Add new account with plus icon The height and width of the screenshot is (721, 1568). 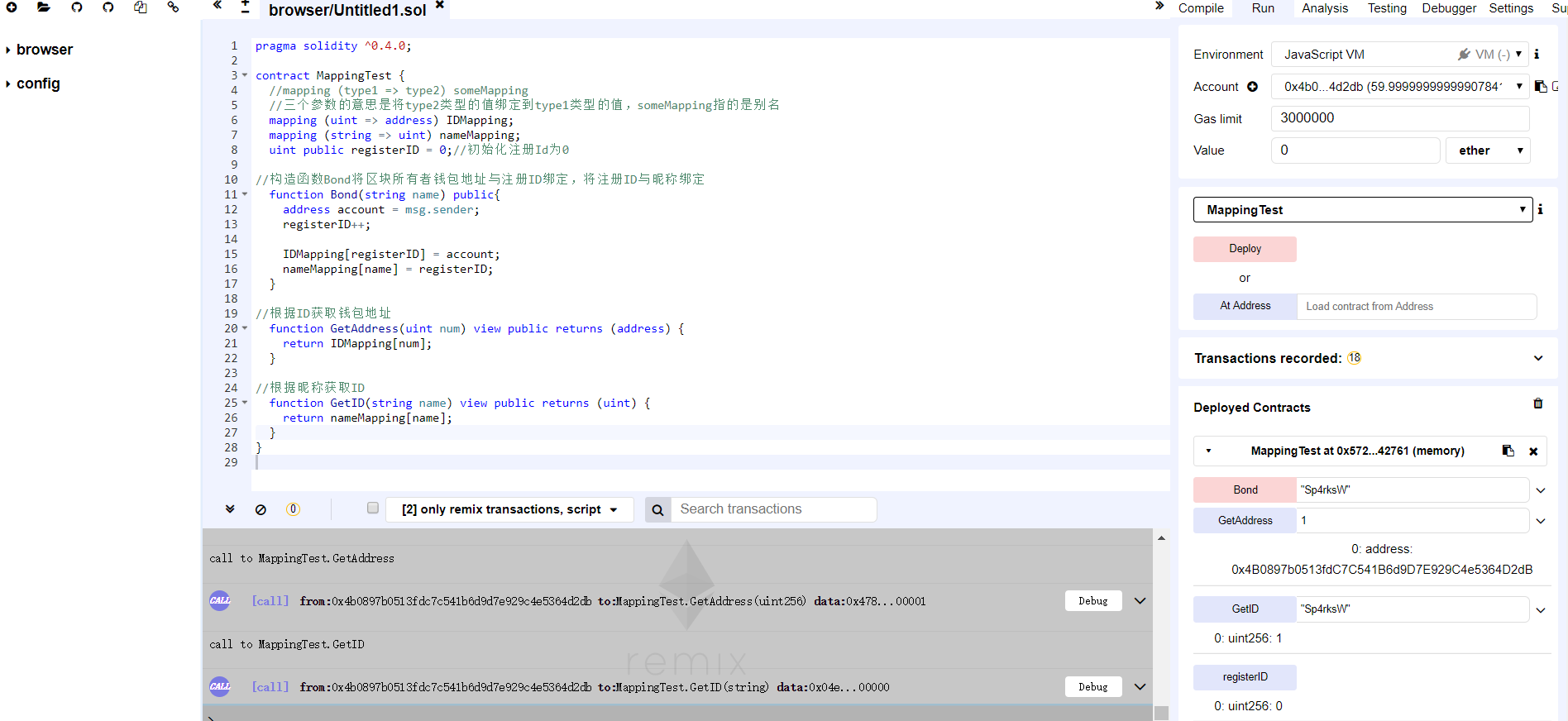(x=1252, y=87)
